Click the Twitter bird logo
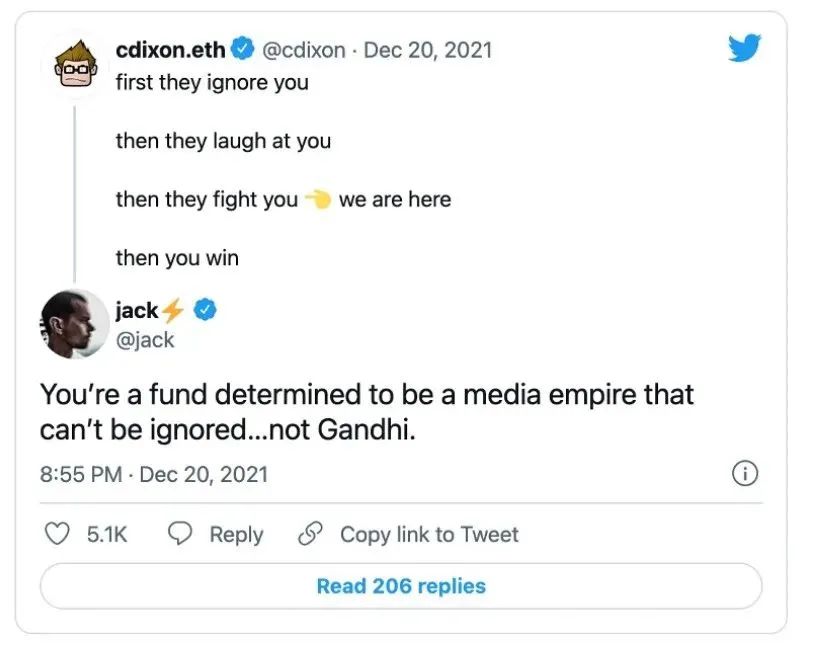 [744, 48]
